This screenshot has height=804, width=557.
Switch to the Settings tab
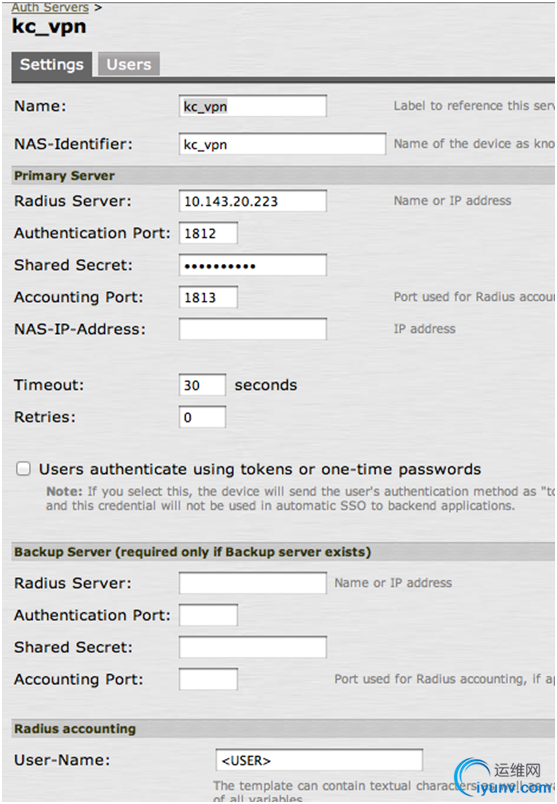click(x=52, y=65)
